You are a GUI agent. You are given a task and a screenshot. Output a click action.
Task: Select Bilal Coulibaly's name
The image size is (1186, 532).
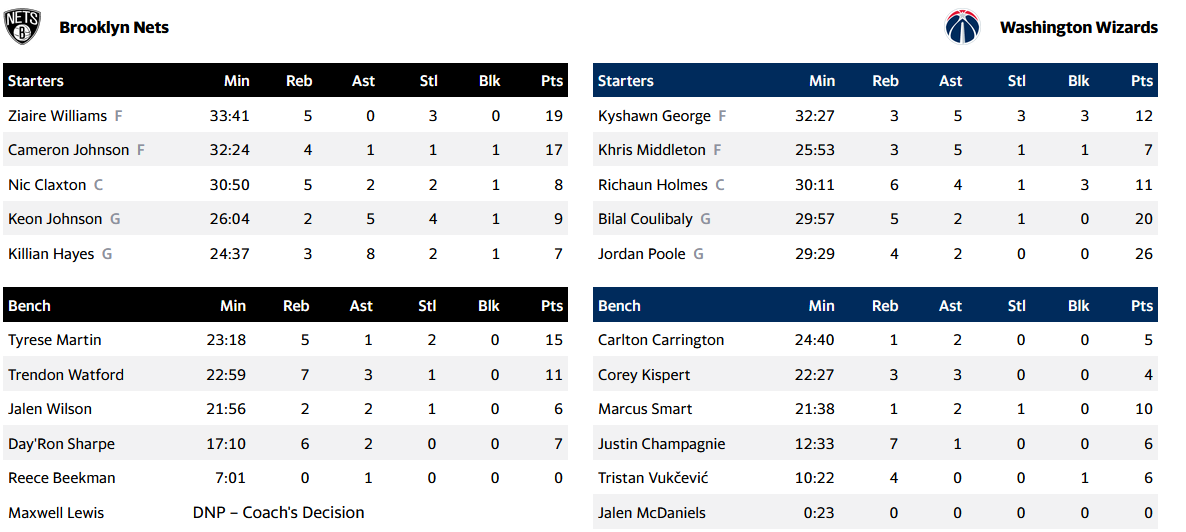(x=646, y=219)
